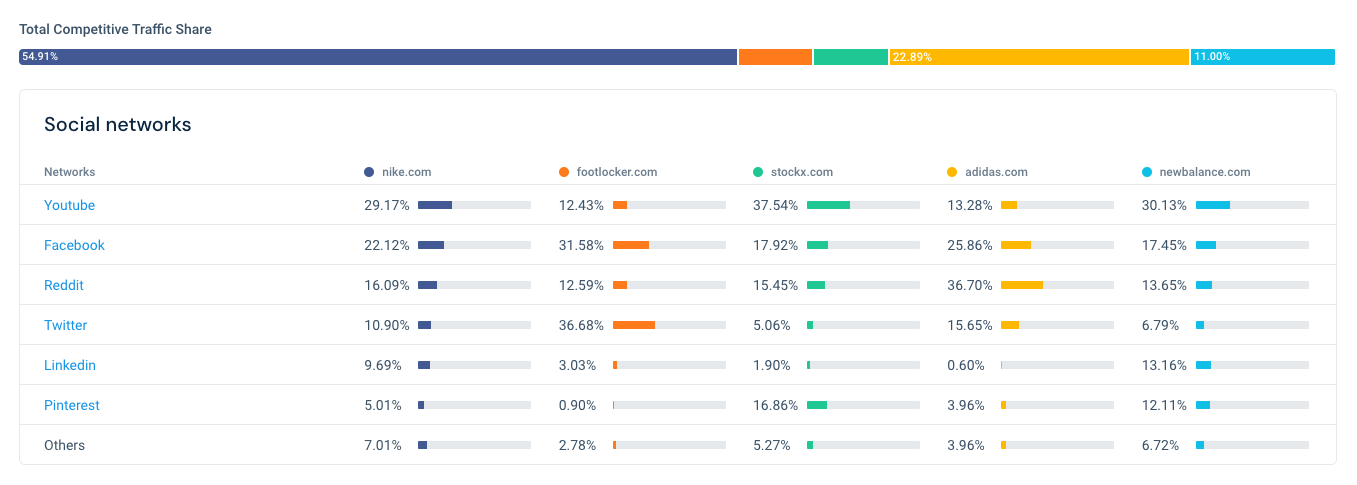Image resolution: width=1357 pixels, height=485 pixels.
Task: Click the Networks column header
Action: [x=70, y=172]
